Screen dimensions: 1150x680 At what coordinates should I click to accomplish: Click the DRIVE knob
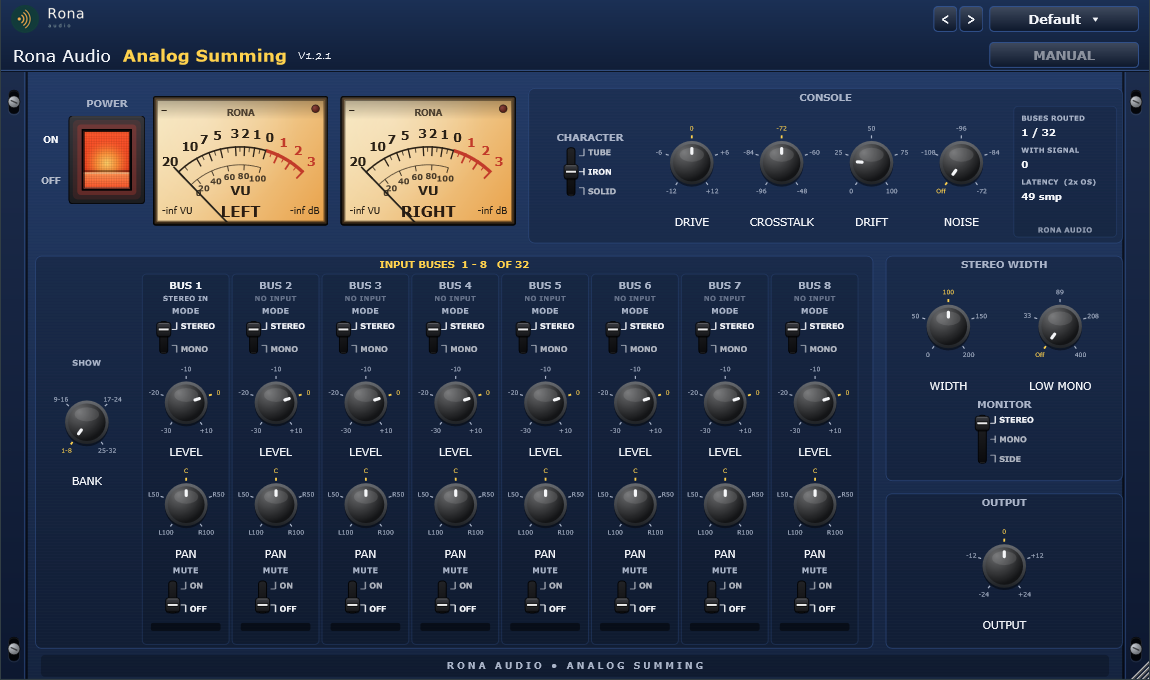tap(692, 163)
